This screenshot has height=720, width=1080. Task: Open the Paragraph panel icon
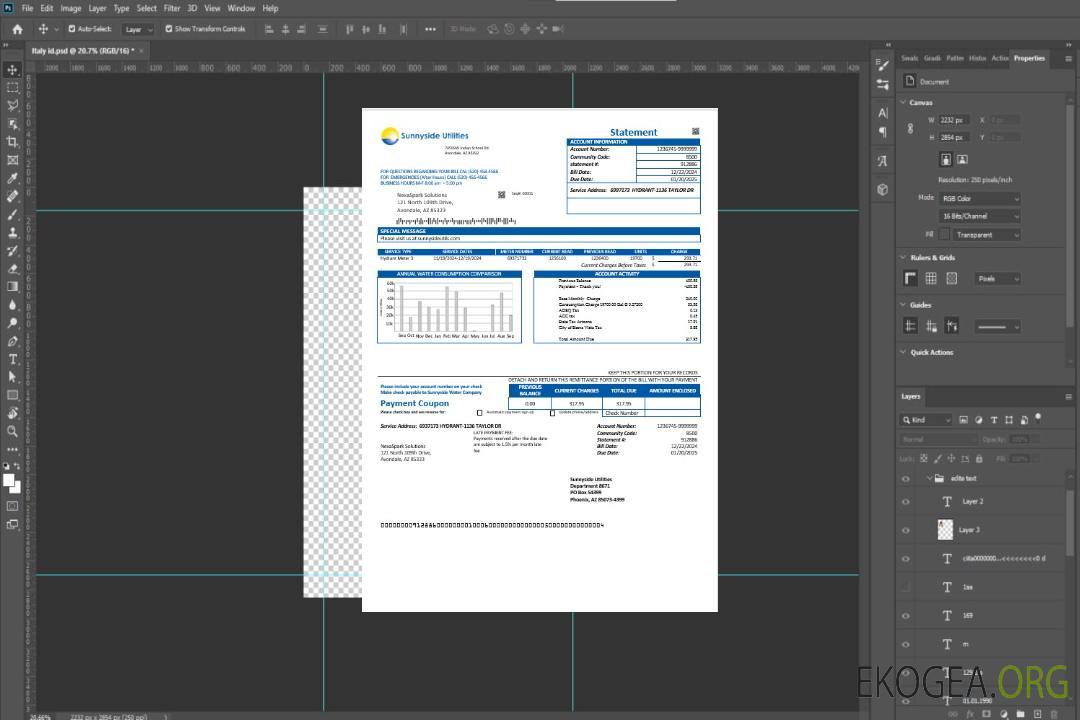[x=883, y=132]
